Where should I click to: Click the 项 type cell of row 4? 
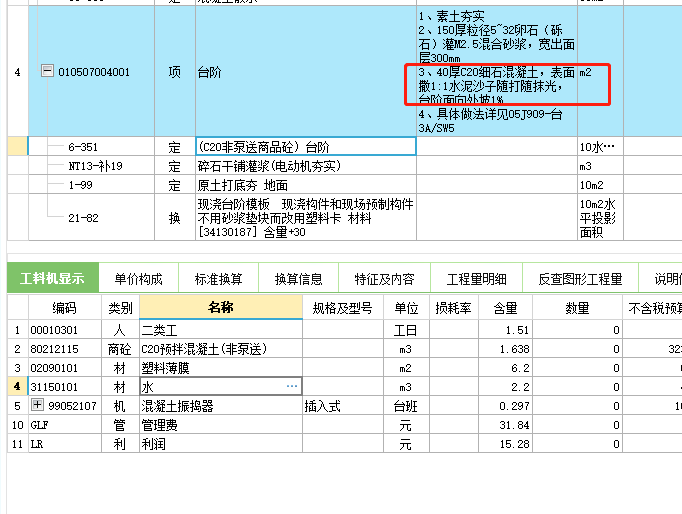tap(175, 72)
